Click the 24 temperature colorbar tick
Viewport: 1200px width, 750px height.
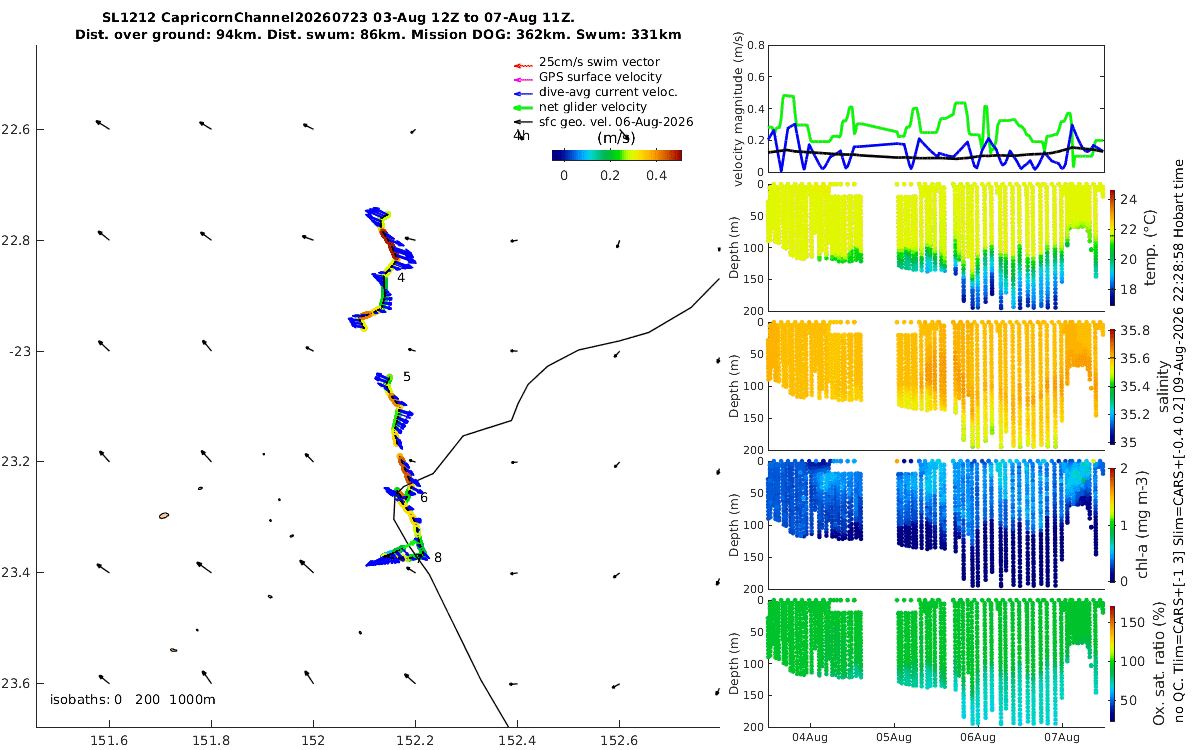1131,200
